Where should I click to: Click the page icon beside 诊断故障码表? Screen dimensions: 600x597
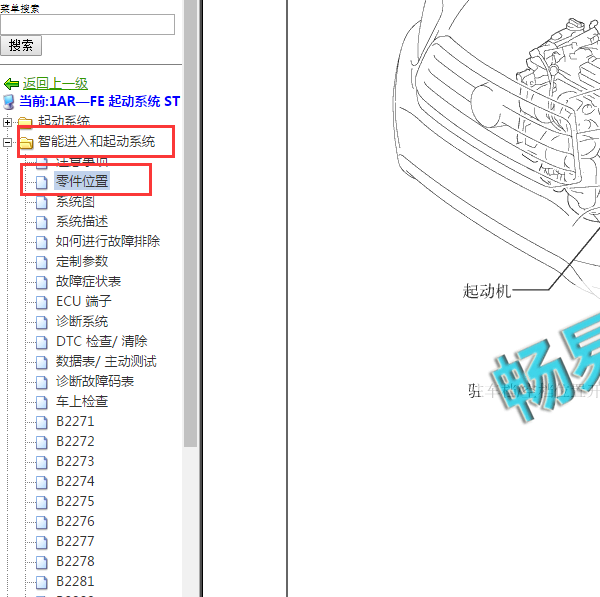coord(42,382)
